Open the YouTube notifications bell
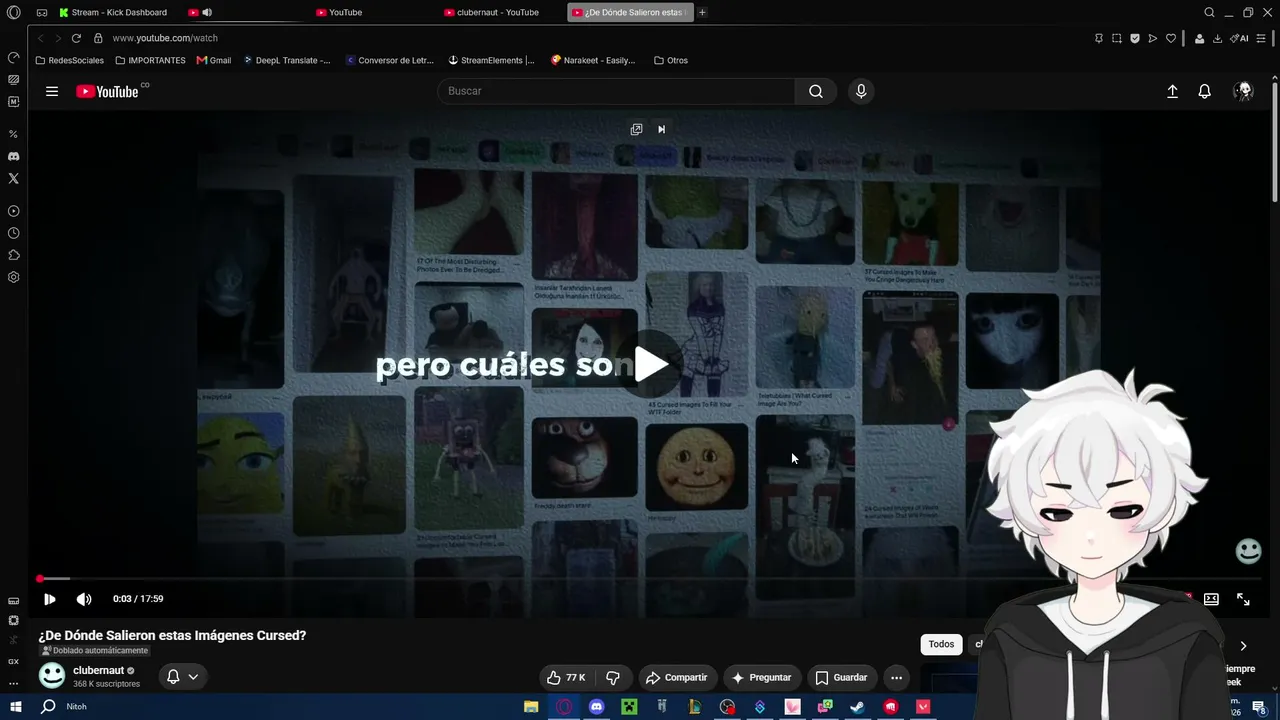The width and height of the screenshot is (1280, 720). [x=1204, y=91]
